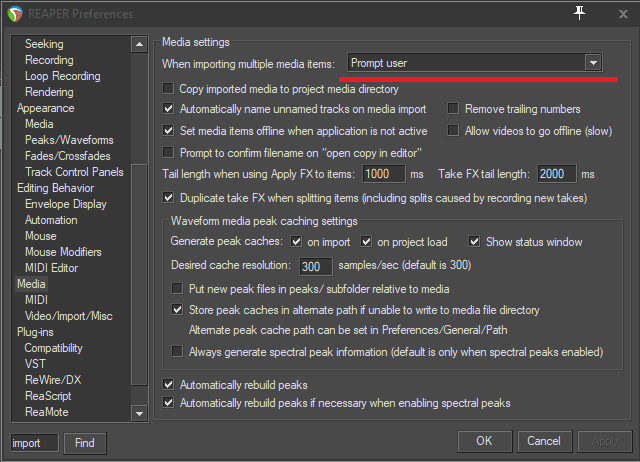Toggle automatically name unnamed tracks option
This screenshot has width=640, height=462.
coord(169,109)
